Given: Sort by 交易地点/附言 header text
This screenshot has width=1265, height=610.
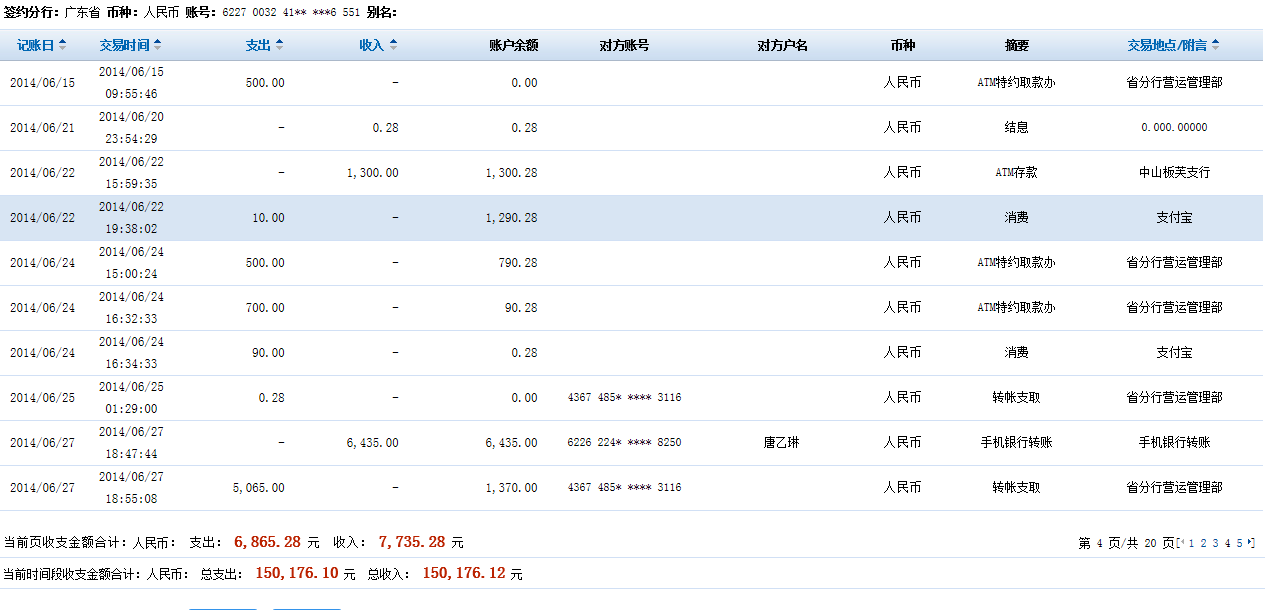Looking at the screenshot, I should [x=1167, y=45].
